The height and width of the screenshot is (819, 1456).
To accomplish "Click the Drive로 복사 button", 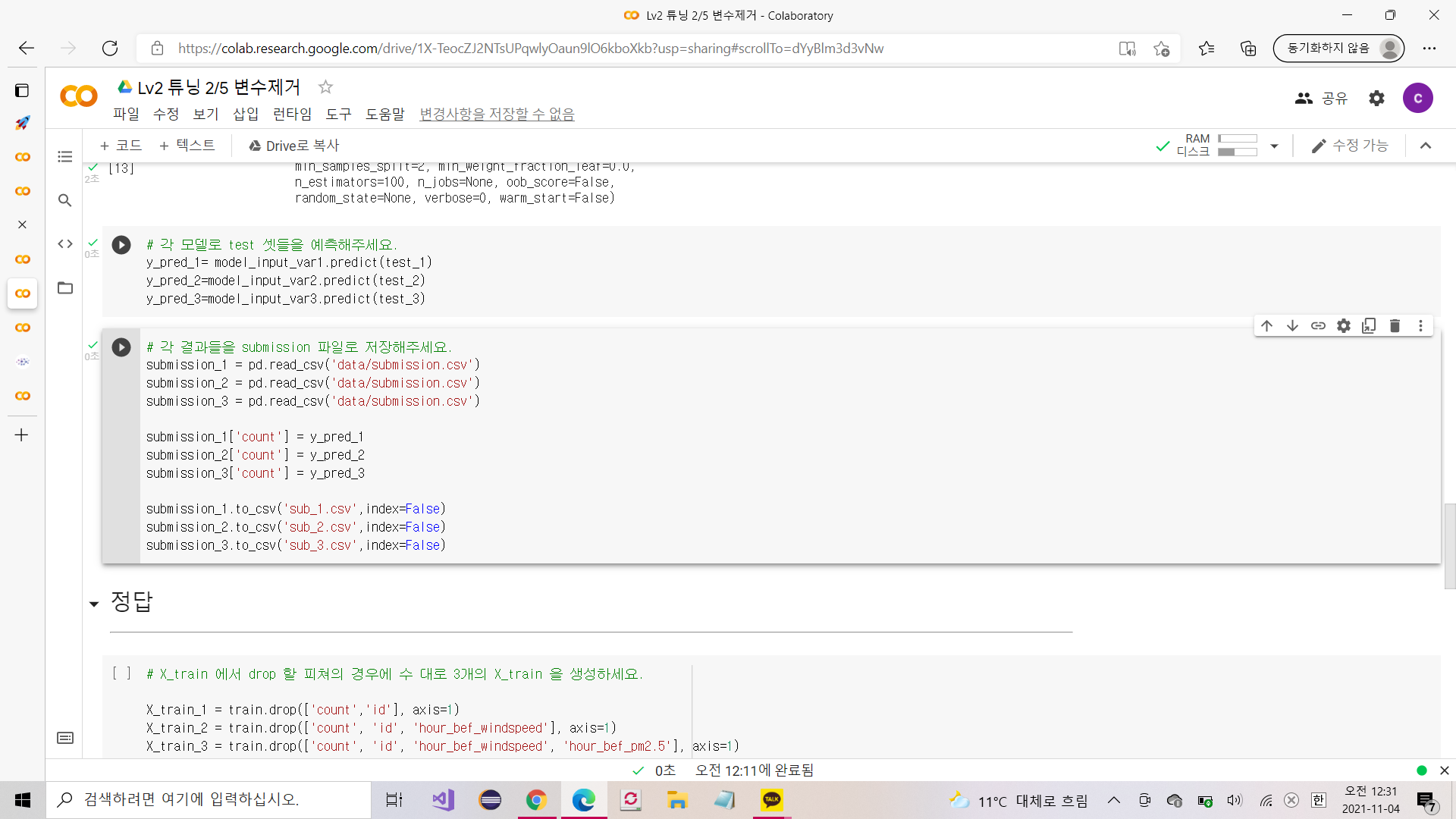I will click(x=294, y=146).
